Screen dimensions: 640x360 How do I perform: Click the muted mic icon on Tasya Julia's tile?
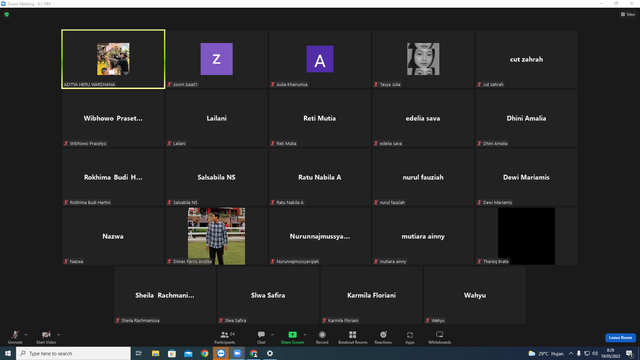coord(376,84)
